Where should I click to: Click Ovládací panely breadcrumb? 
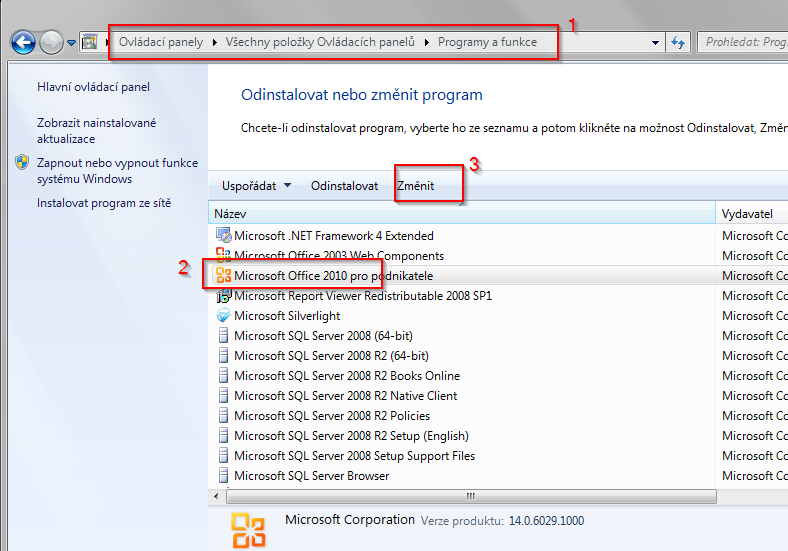[x=161, y=42]
